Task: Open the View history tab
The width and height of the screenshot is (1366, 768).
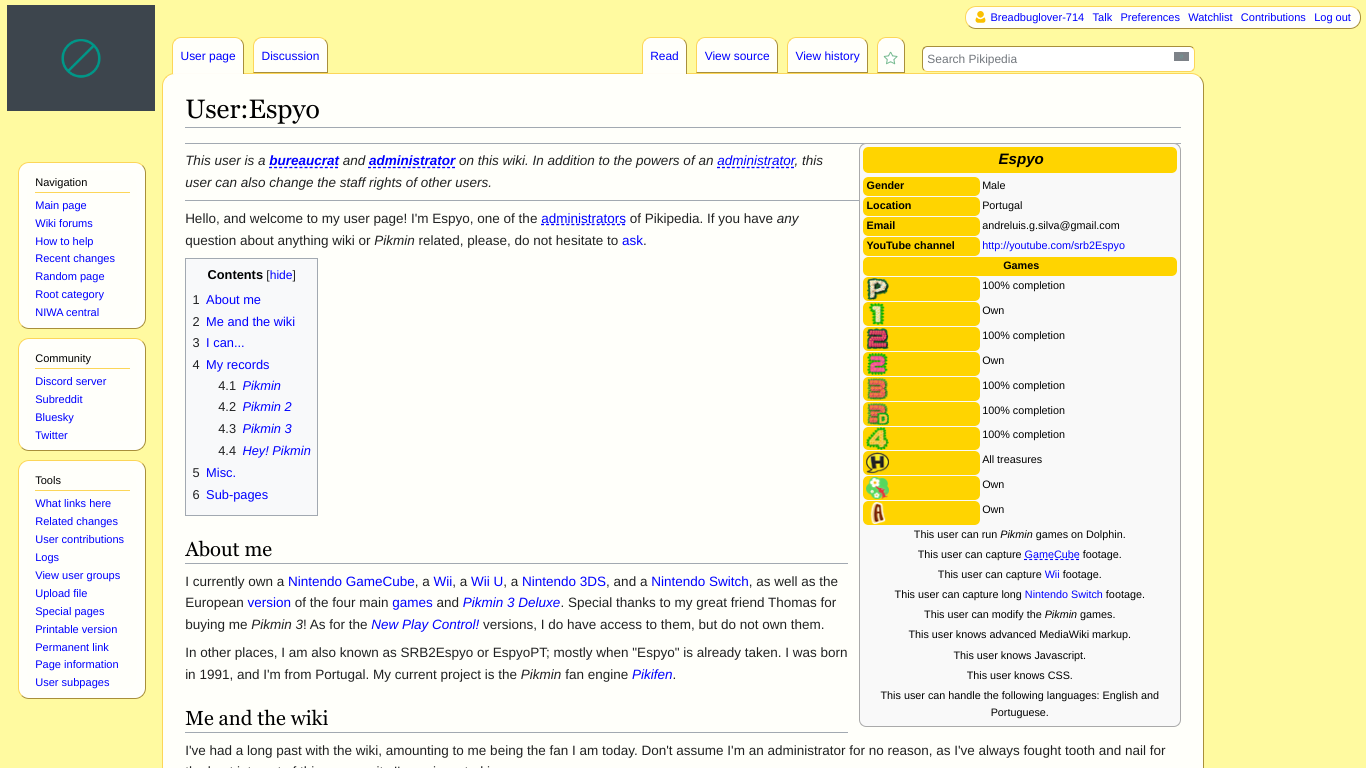Action: pyautogui.click(x=827, y=56)
